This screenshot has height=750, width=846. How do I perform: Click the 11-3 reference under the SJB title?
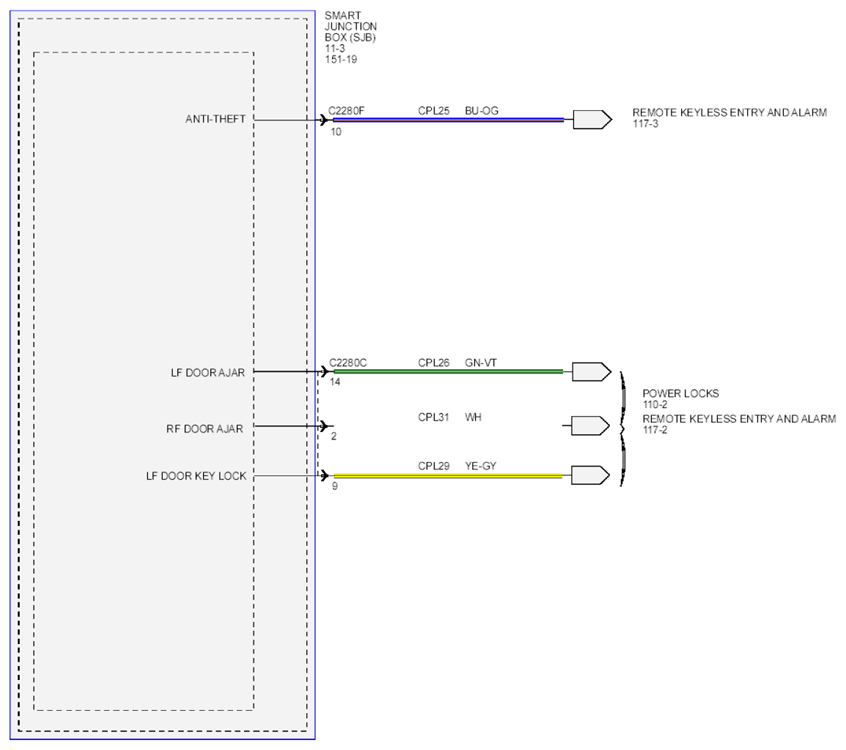(335, 49)
